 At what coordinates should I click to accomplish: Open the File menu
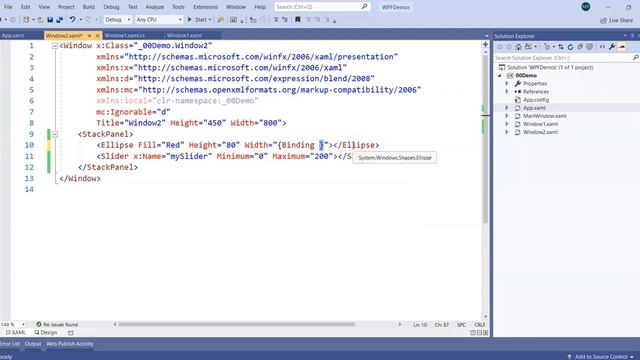click(8, 7)
